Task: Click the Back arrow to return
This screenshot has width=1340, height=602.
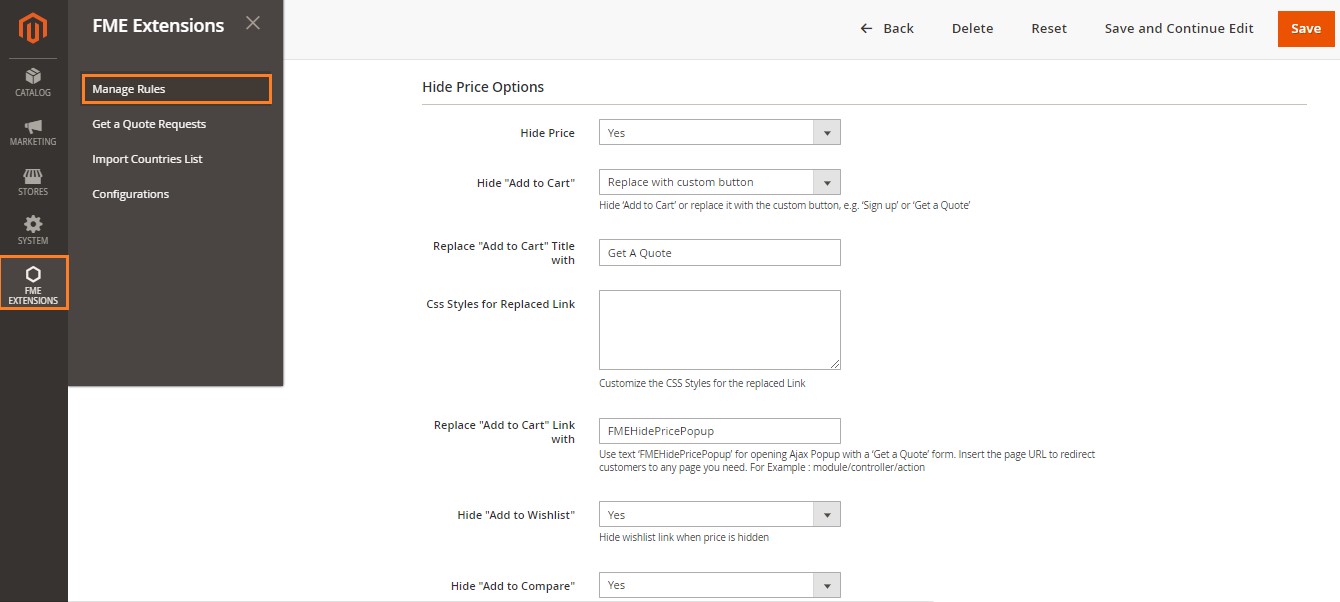Action: pos(887,28)
